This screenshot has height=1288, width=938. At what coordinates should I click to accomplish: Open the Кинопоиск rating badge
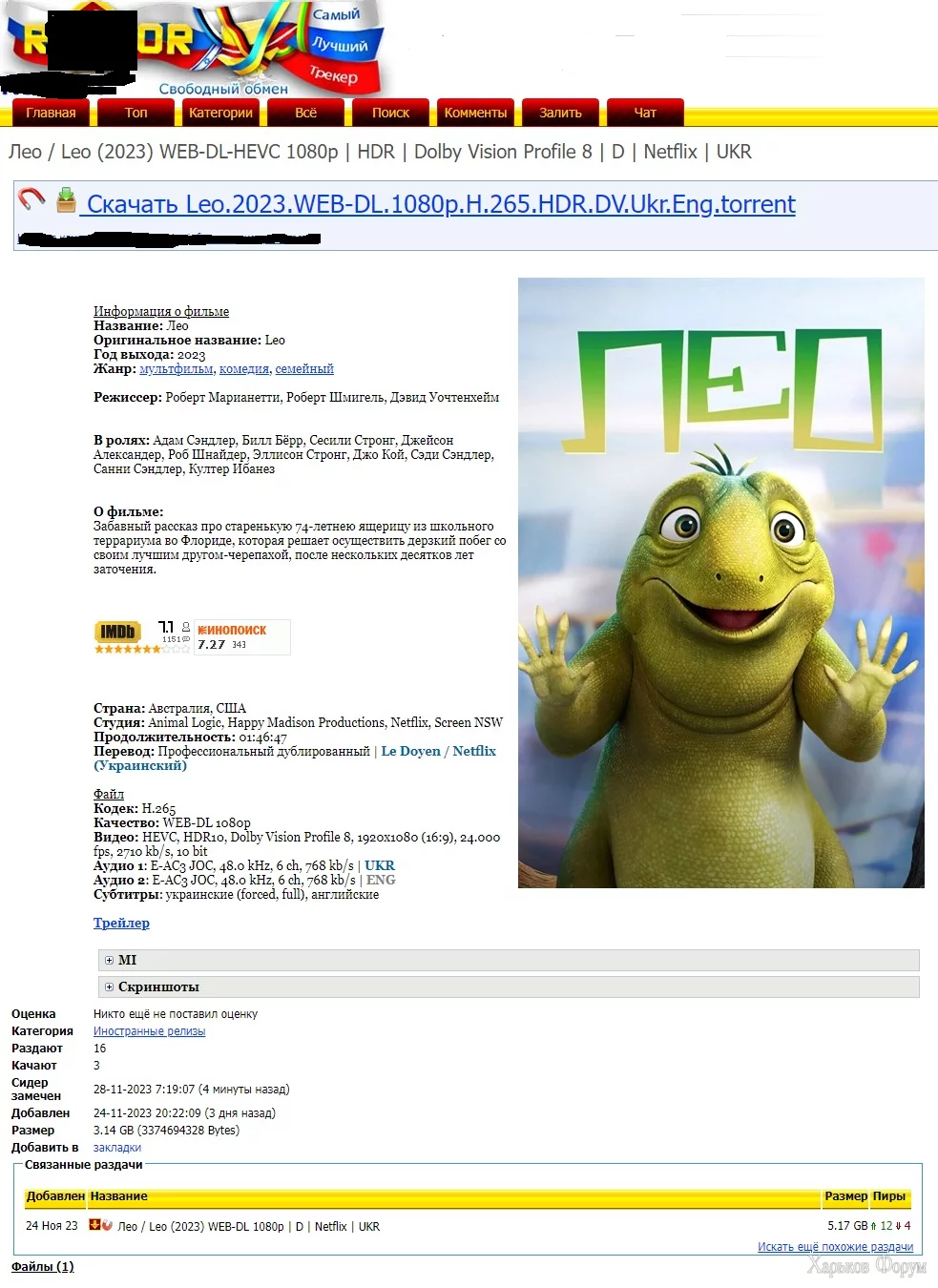click(x=242, y=637)
